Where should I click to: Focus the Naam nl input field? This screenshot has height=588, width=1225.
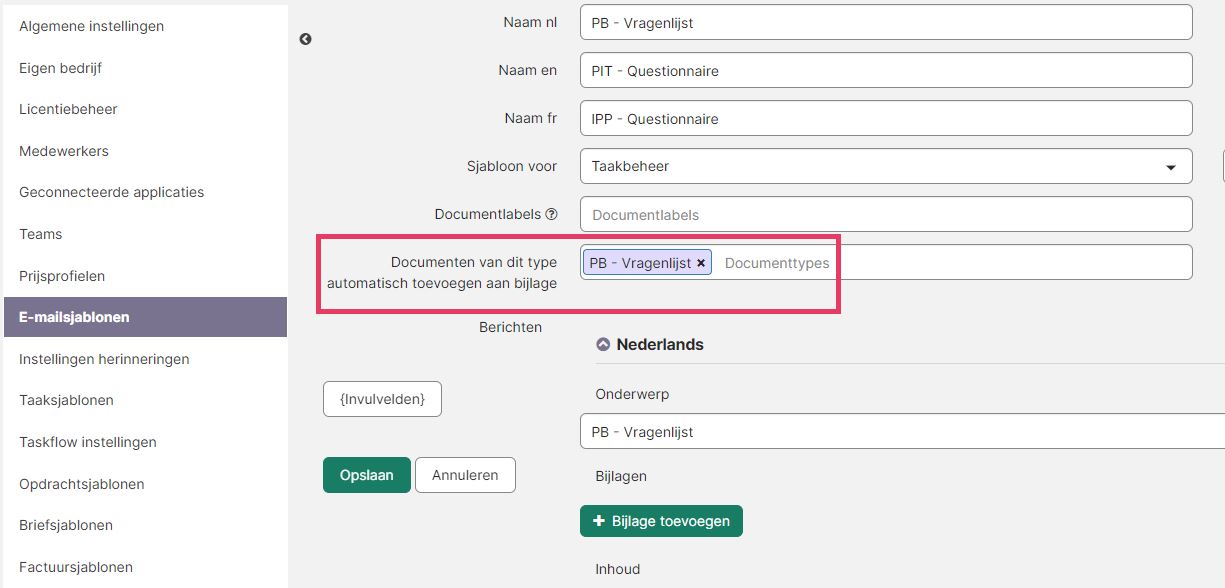click(886, 22)
